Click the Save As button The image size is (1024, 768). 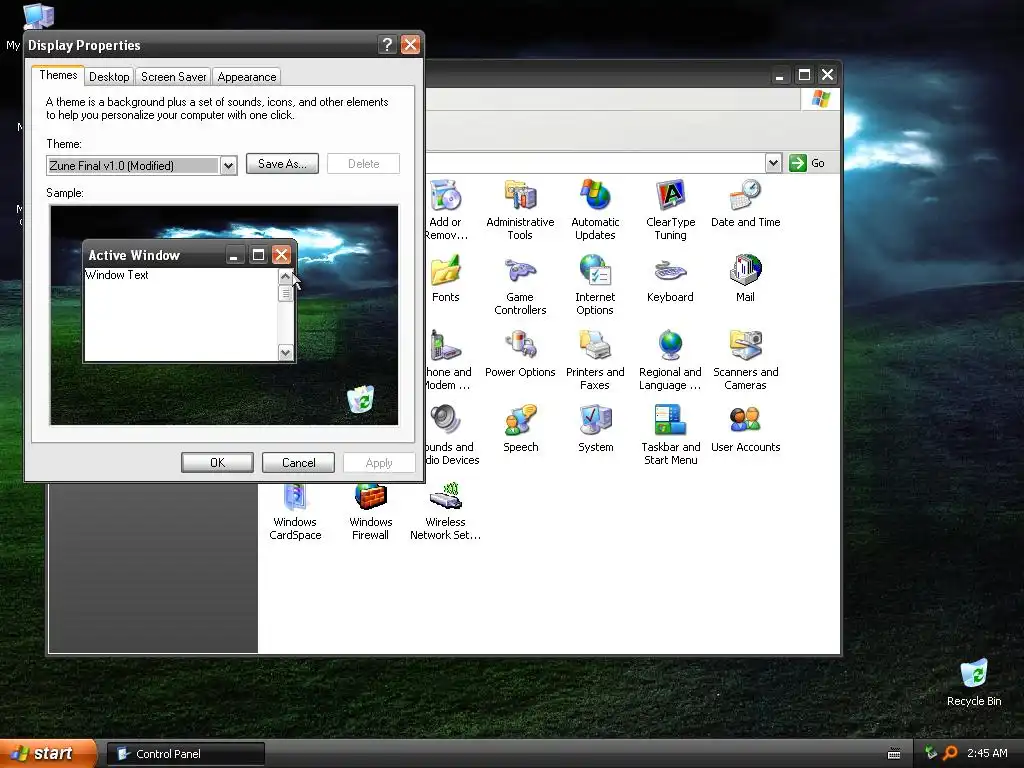pos(282,164)
